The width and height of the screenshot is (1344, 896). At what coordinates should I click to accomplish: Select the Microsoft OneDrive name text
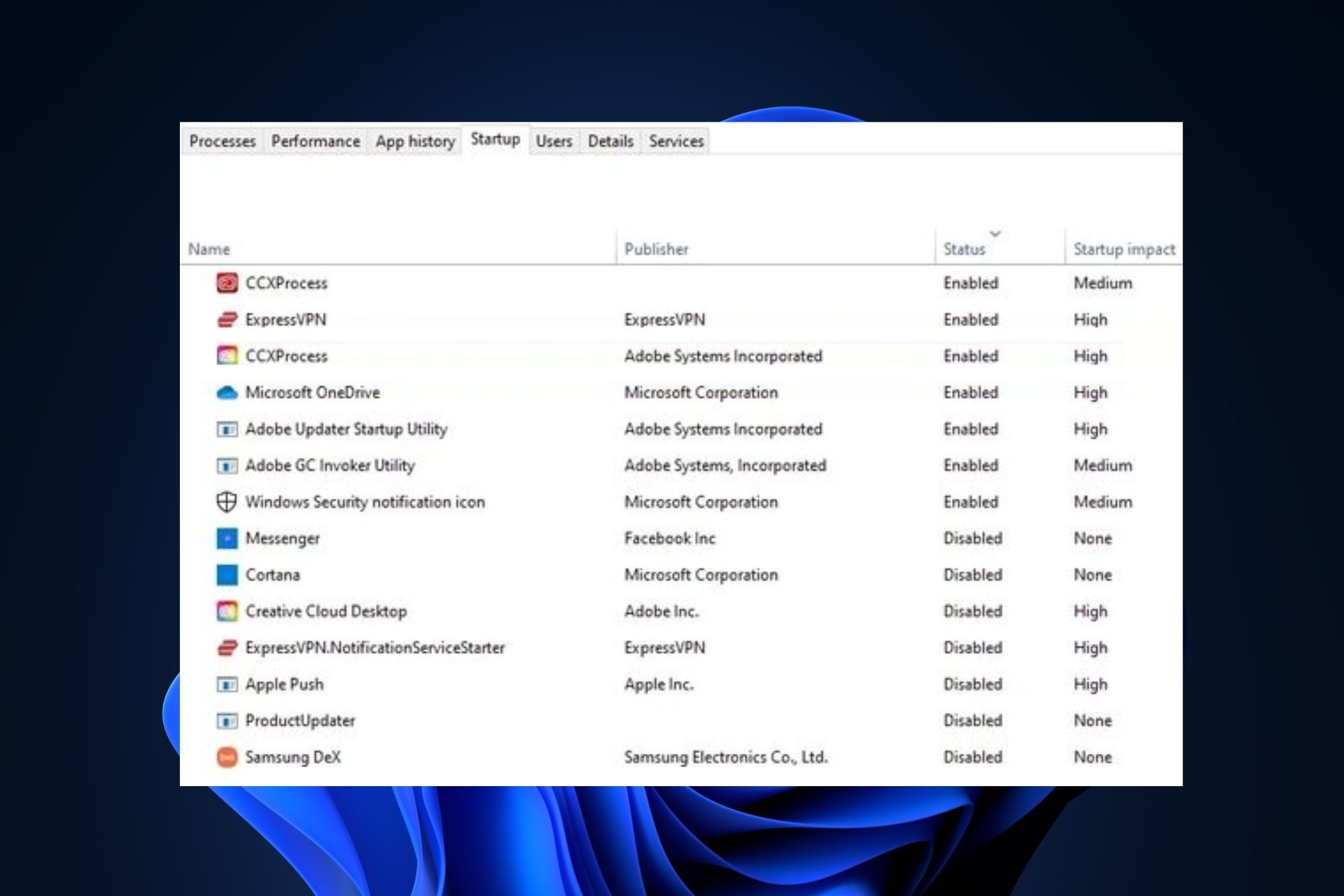[312, 393]
